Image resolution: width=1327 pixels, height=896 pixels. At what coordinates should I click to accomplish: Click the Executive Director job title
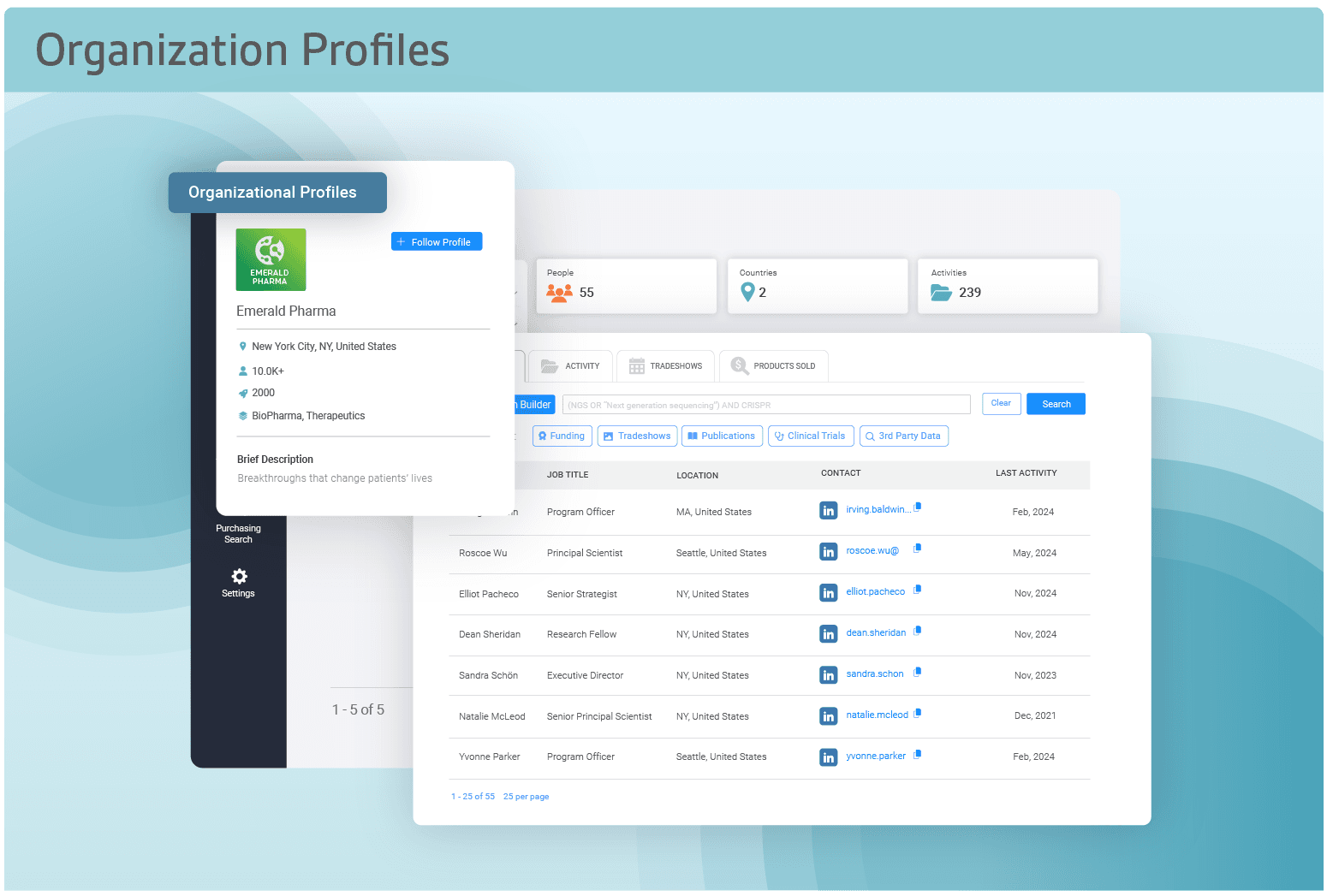pos(585,675)
